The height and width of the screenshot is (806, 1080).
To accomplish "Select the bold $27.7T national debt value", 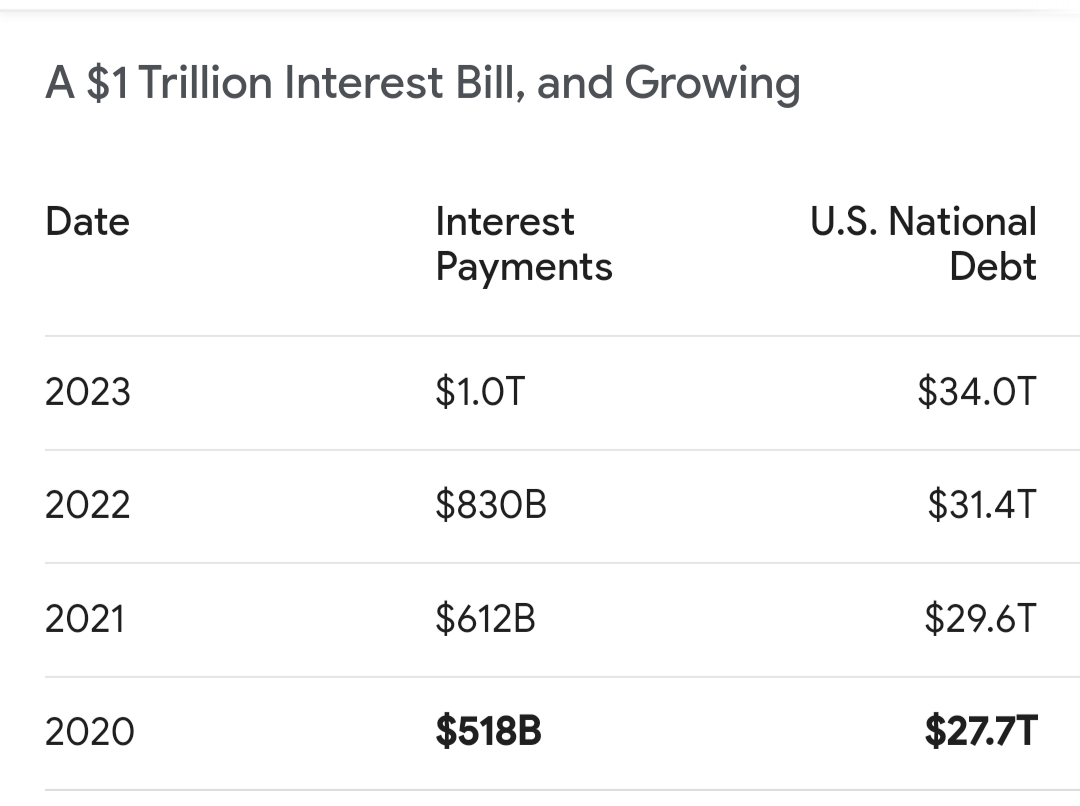I will pos(981,731).
